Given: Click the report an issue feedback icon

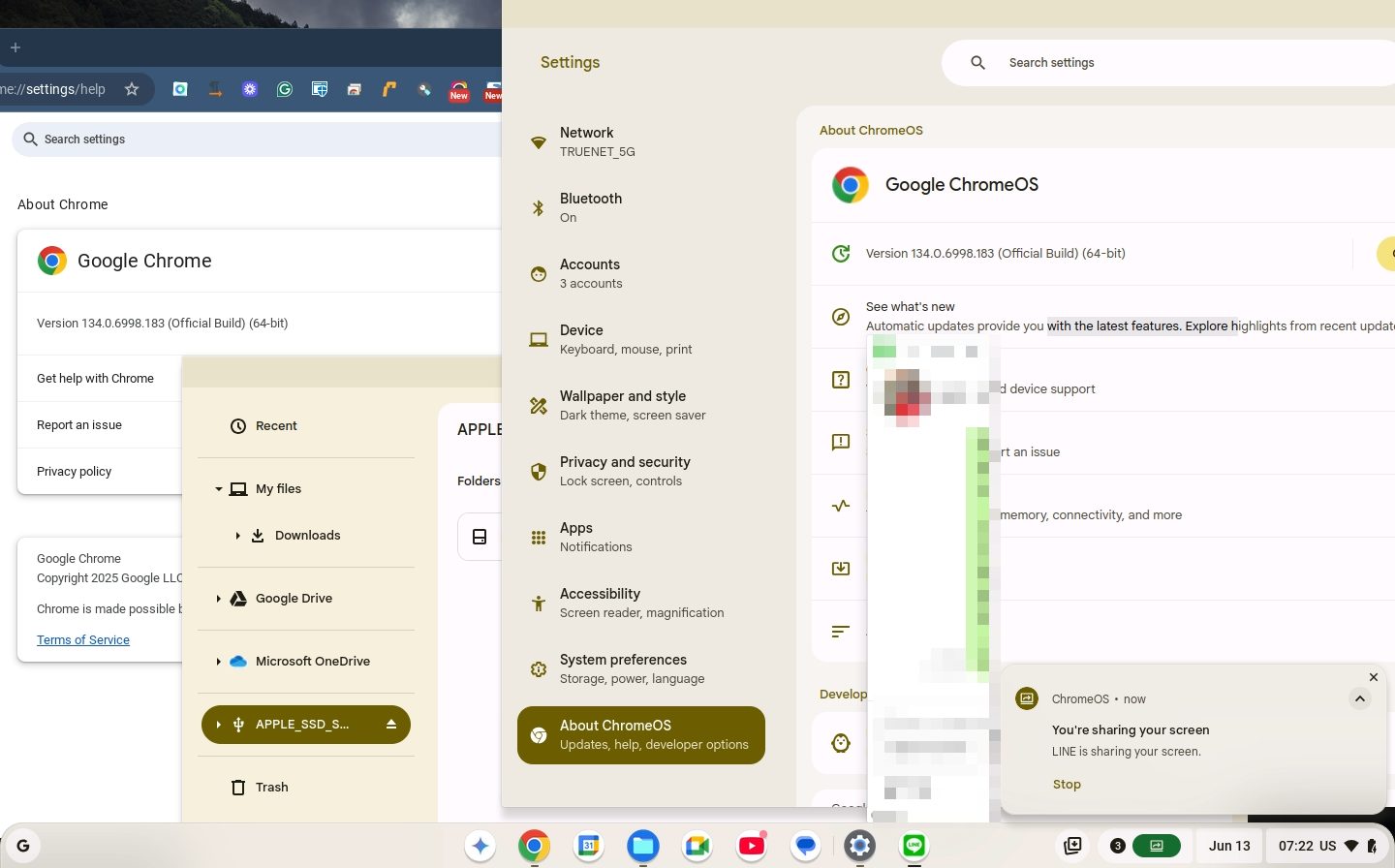Looking at the screenshot, I should point(841,443).
